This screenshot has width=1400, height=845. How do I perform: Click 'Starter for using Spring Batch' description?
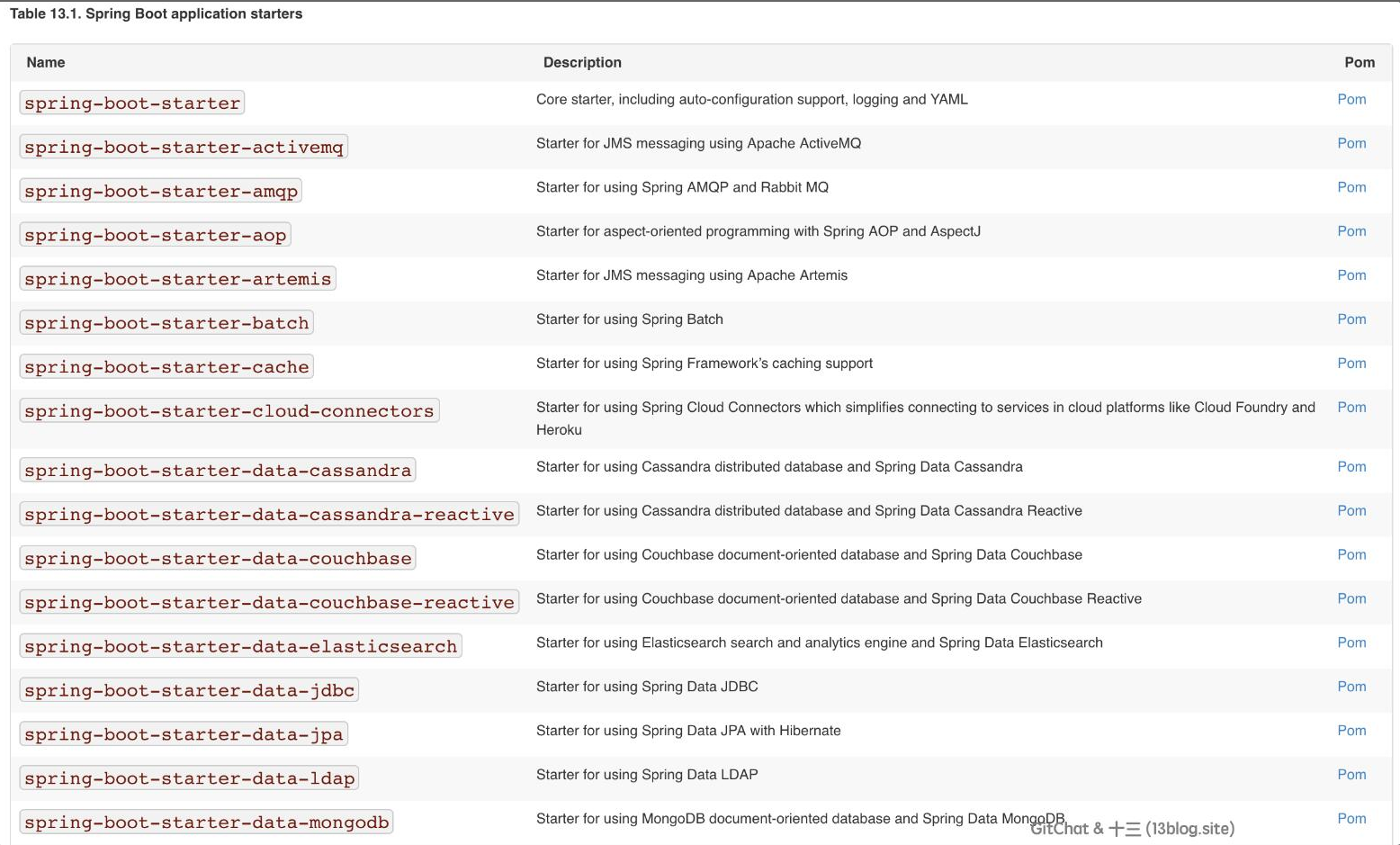(x=630, y=319)
